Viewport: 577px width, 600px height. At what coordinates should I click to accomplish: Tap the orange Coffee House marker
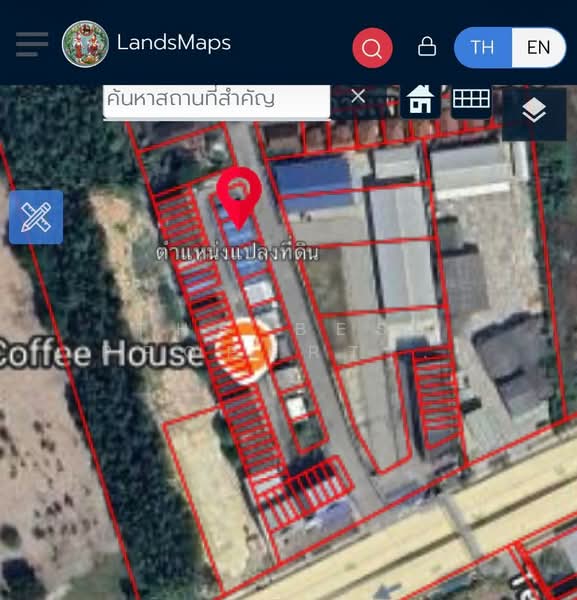pos(244,351)
